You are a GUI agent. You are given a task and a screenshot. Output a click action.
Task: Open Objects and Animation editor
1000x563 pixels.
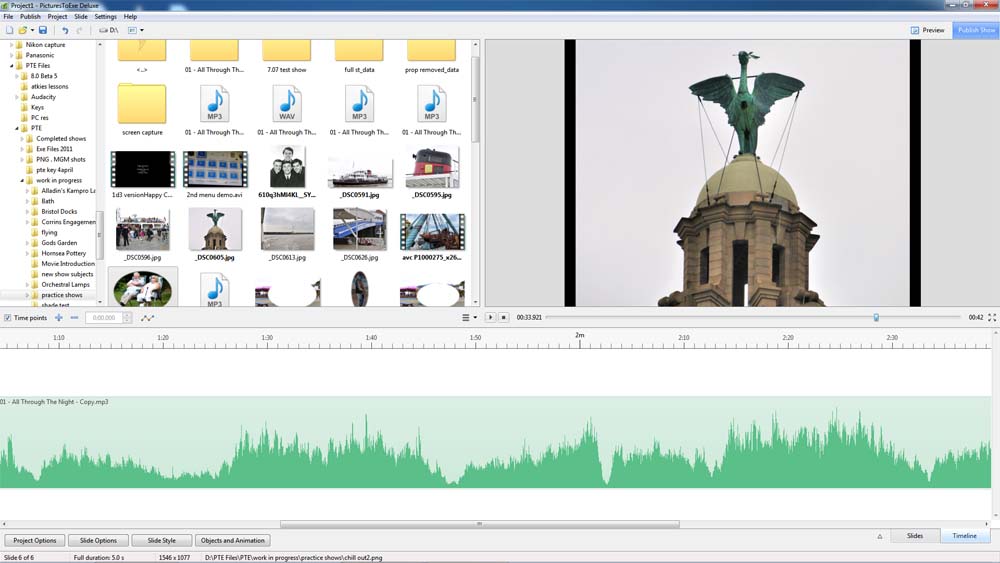click(x=232, y=540)
